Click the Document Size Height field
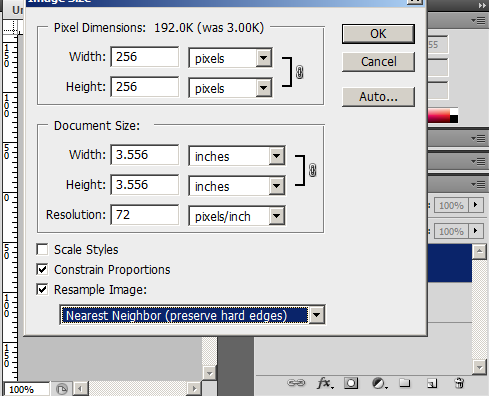This screenshot has height=396, width=489. [145, 185]
